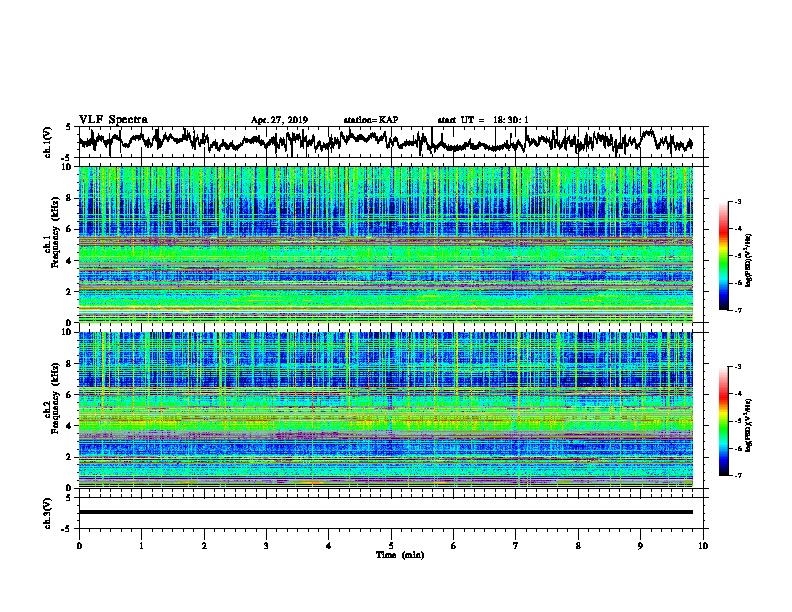This screenshot has width=792, height=612.
Task: Click the "ch.1(V)" axis label
Action: (x=48, y=142)
